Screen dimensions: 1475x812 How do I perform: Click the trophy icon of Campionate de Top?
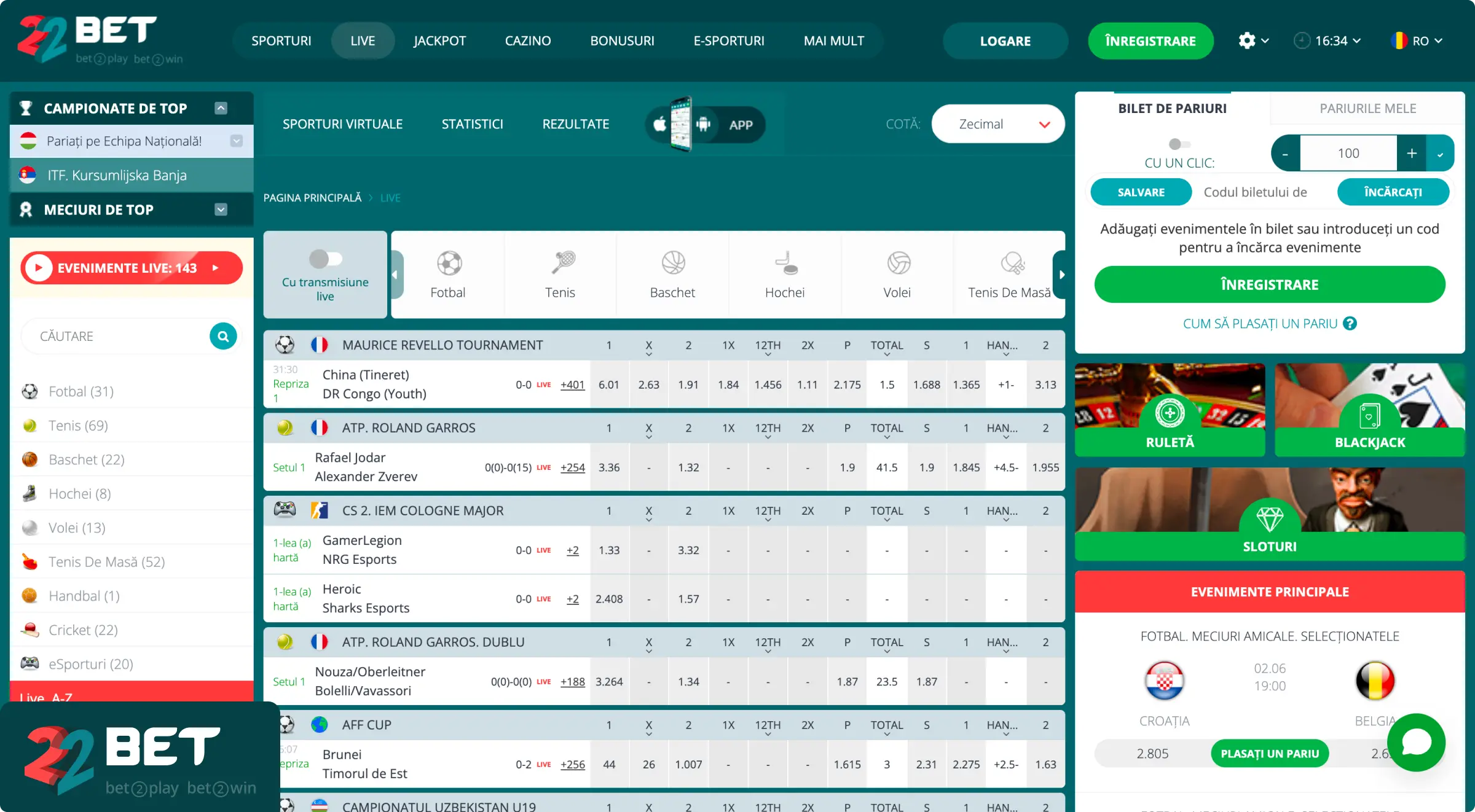click(x=26, y=108)
